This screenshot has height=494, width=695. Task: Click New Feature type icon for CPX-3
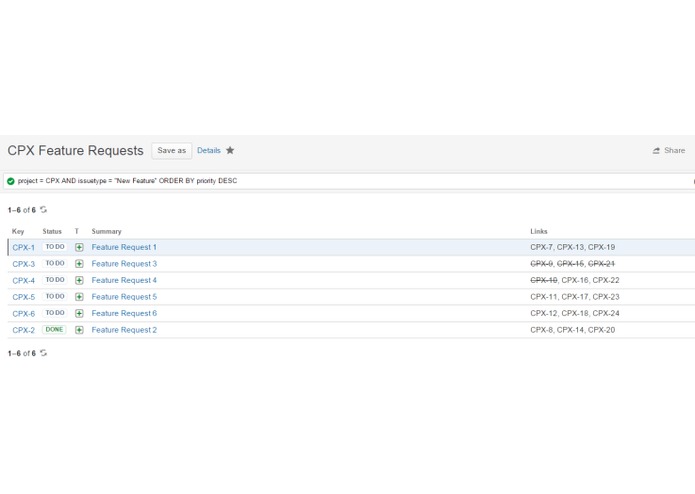[79, 264]
